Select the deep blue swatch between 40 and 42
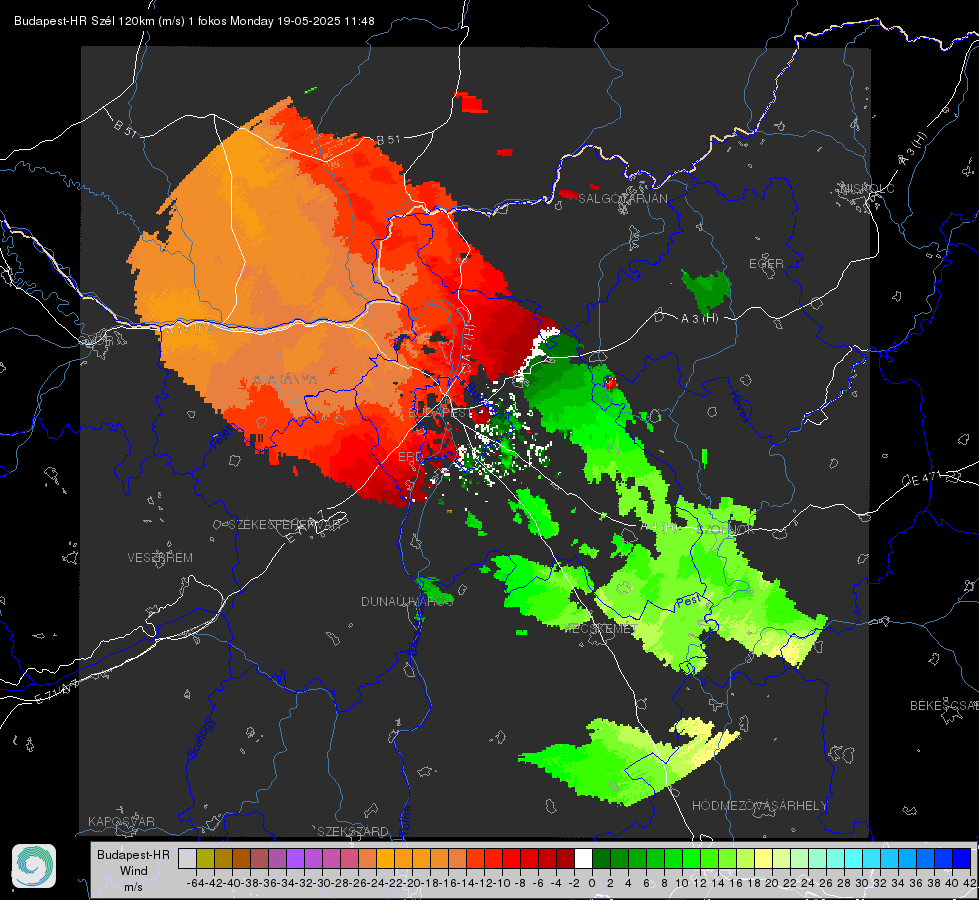This screenshot has height=900, width=979. click(x=962, y=858)
